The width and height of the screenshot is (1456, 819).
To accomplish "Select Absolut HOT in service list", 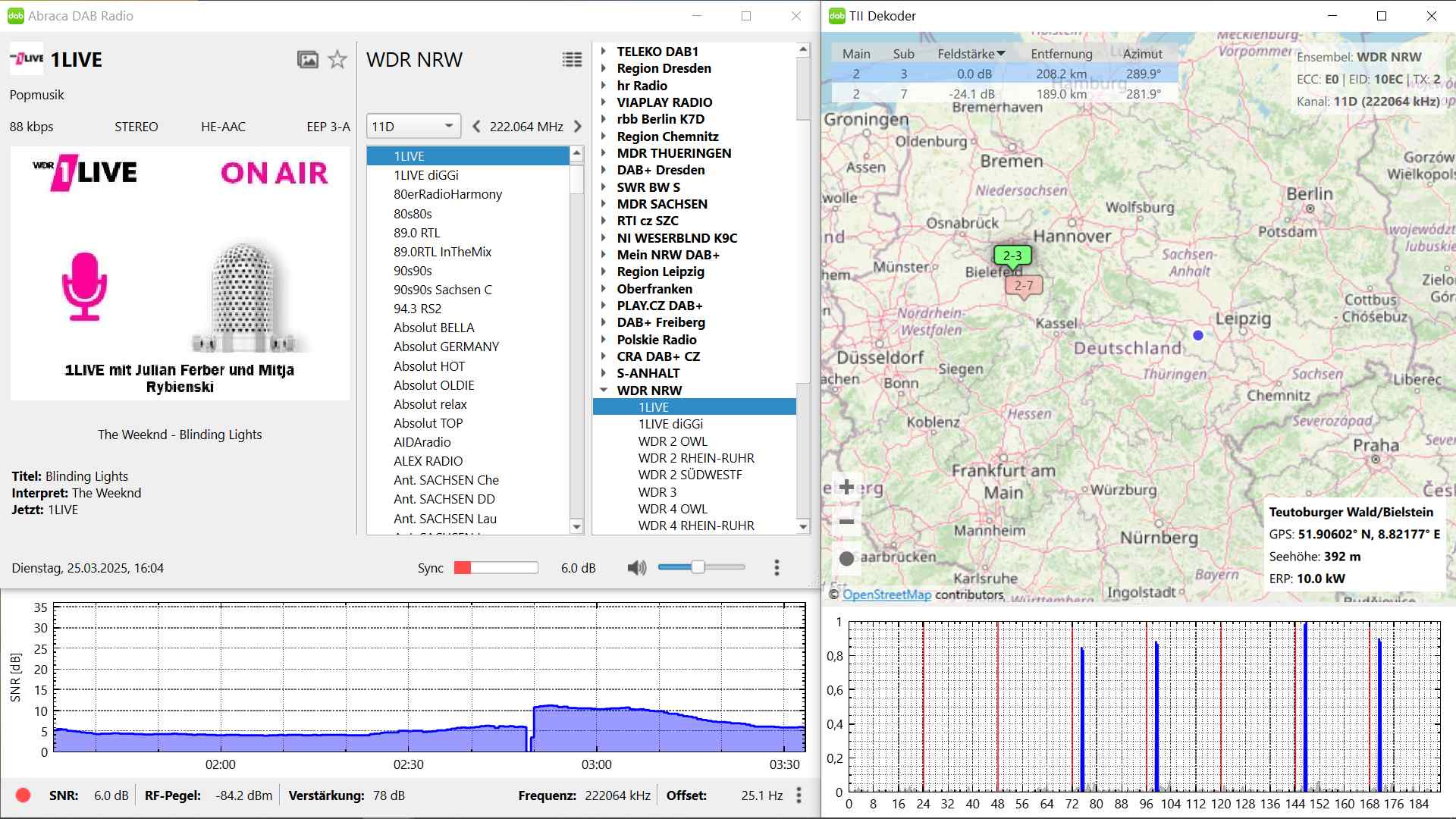I will pos(429,366).
